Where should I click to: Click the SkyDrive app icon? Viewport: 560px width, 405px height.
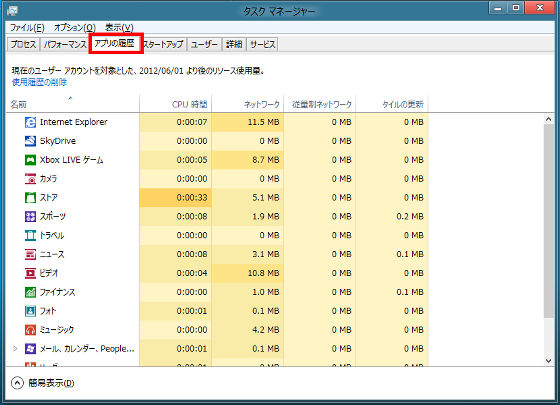coord(30,141)
